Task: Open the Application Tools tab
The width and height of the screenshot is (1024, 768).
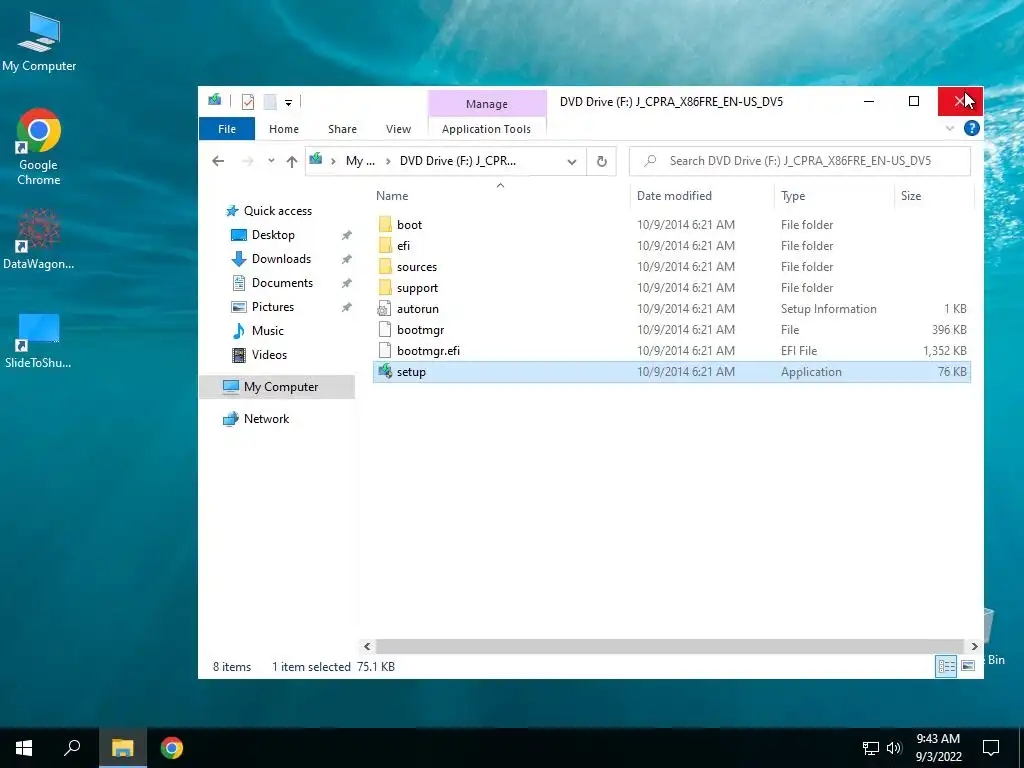Action: pyautogui.click(x=487, y=129)
